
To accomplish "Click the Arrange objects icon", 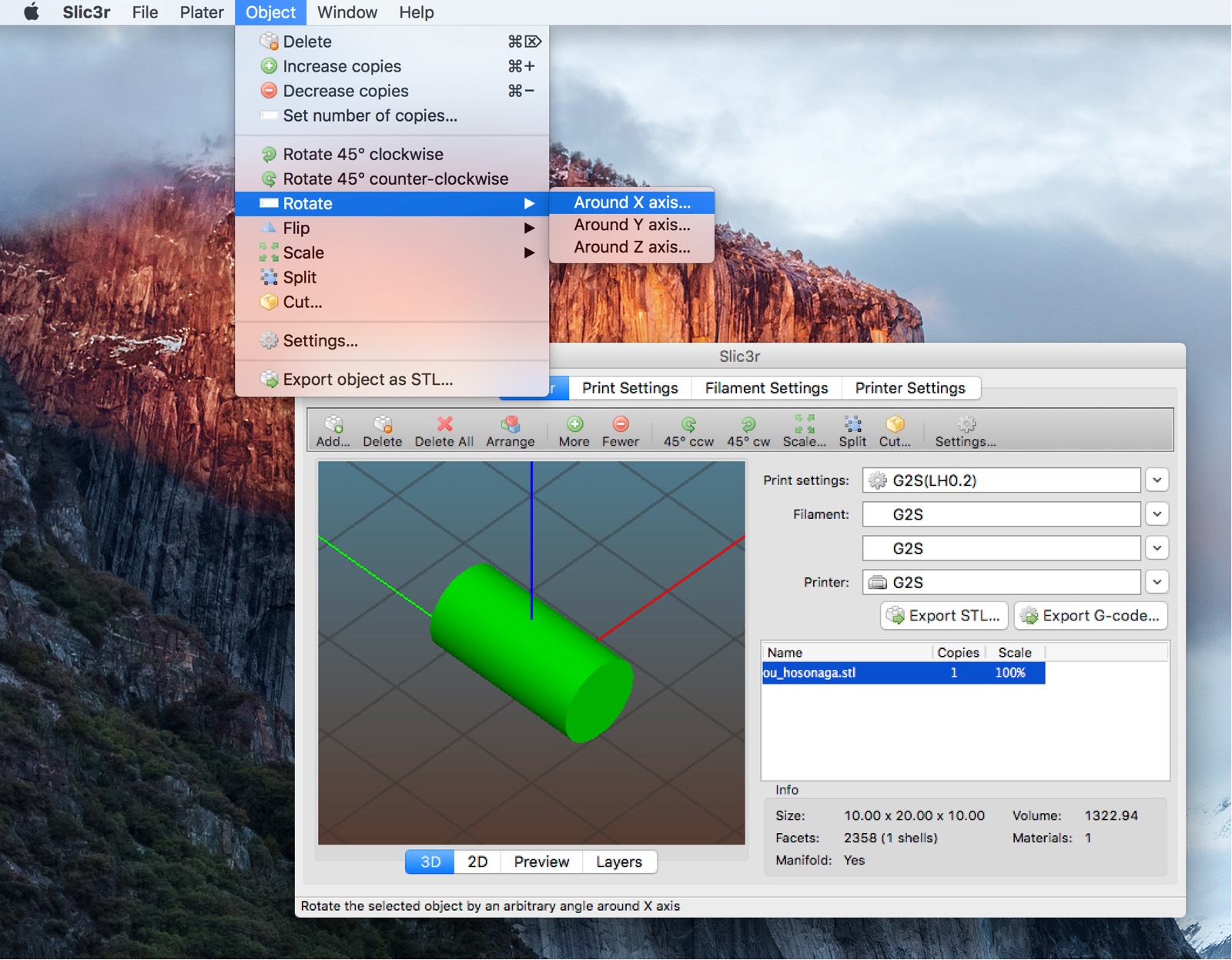I will click(510, 430).
